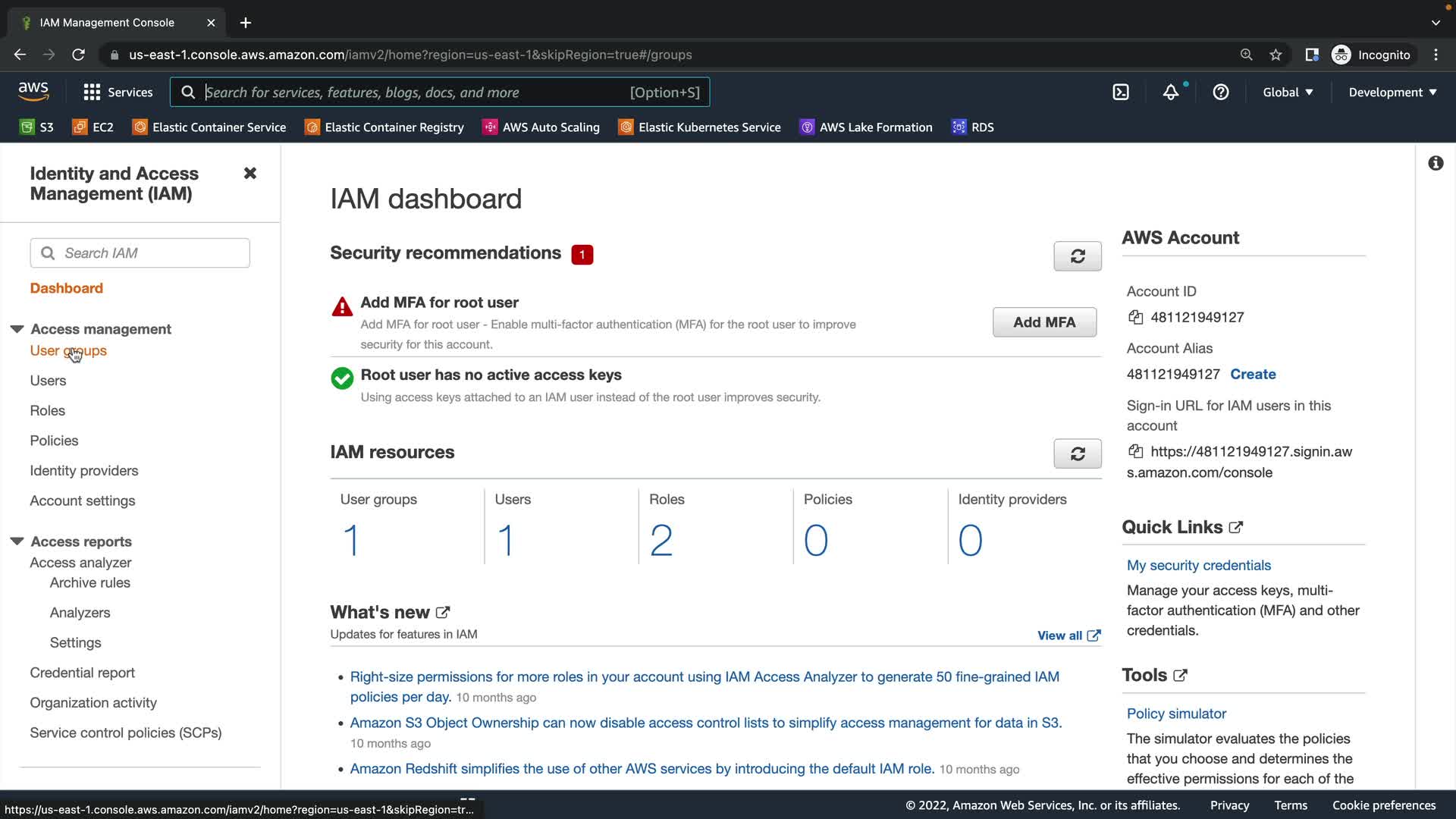Image resolution: width=1456 pixels, height=819 pixels.
Task: Click Create account alias link
Action: [1253, 375]
